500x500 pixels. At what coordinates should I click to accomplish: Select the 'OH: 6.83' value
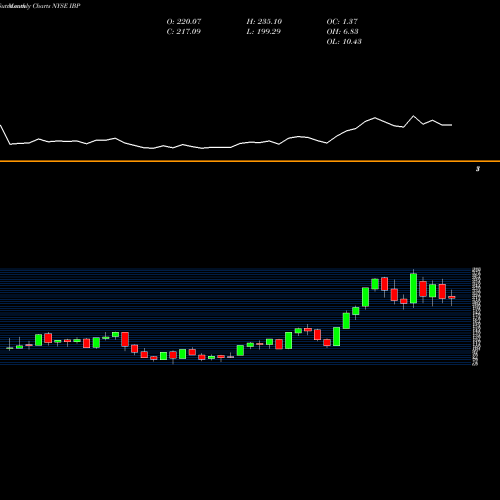[x=342, y=31]
